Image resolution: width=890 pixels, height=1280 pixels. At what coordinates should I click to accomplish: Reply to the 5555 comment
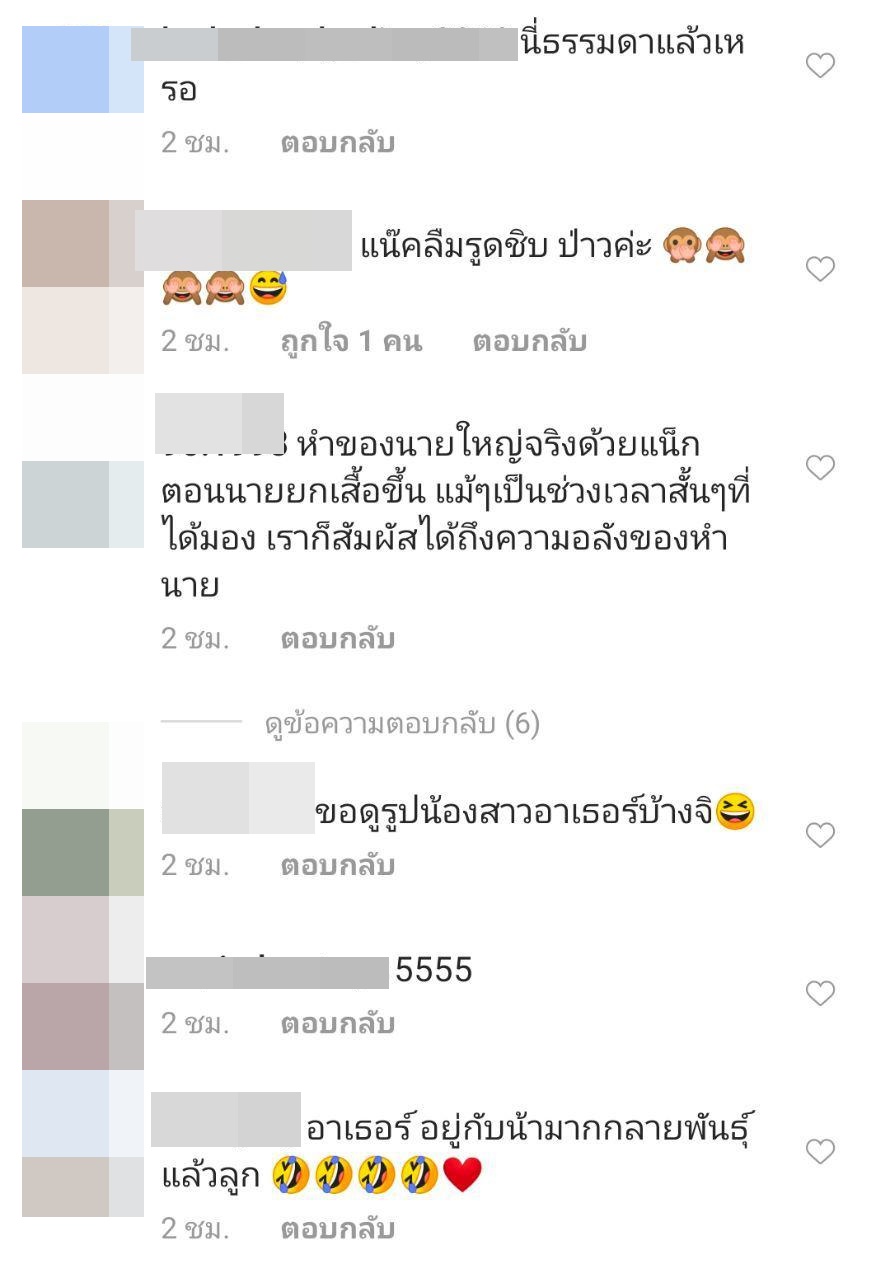(338, 1024)
